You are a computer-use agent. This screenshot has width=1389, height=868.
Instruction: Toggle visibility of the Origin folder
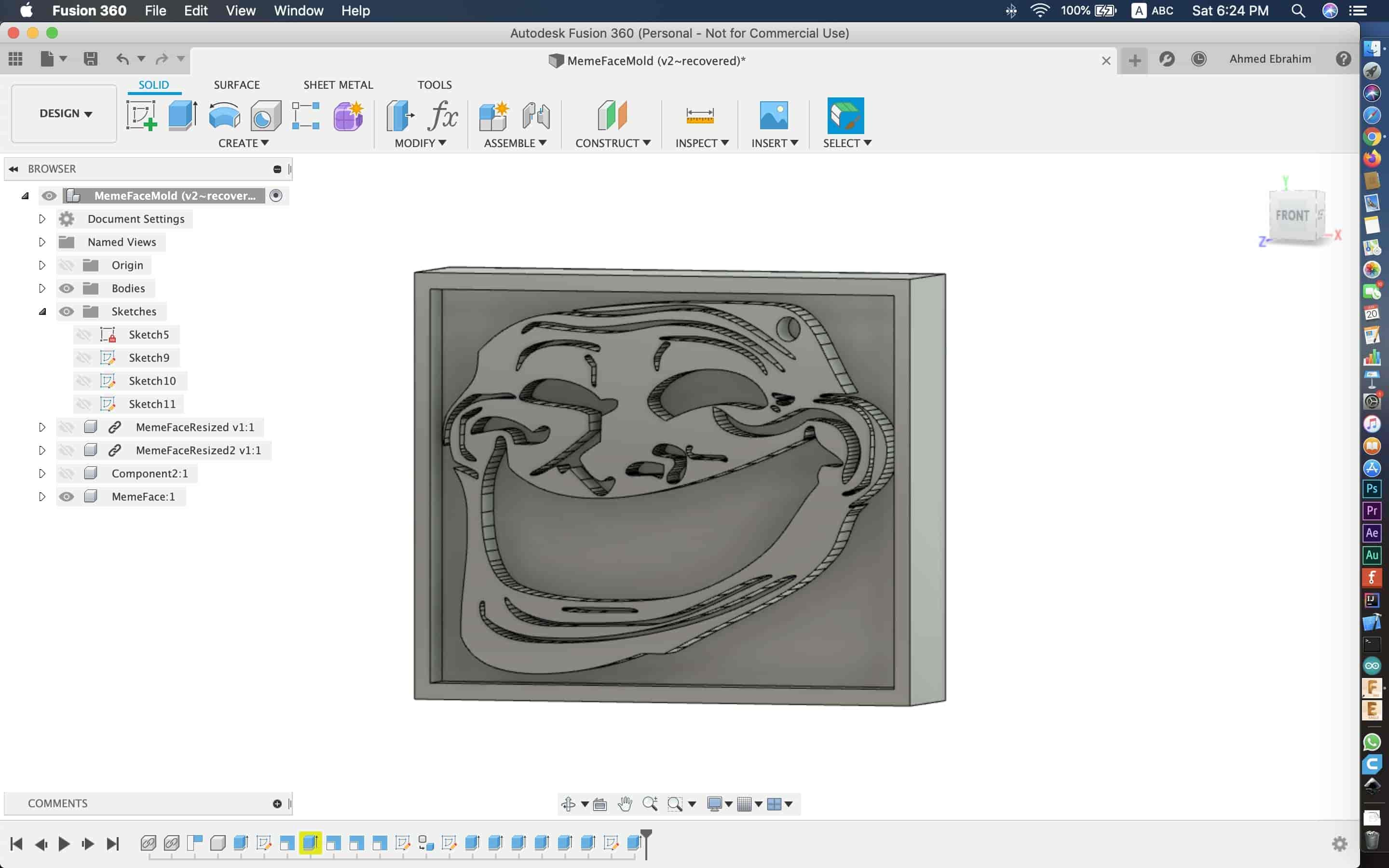[67, 265]
